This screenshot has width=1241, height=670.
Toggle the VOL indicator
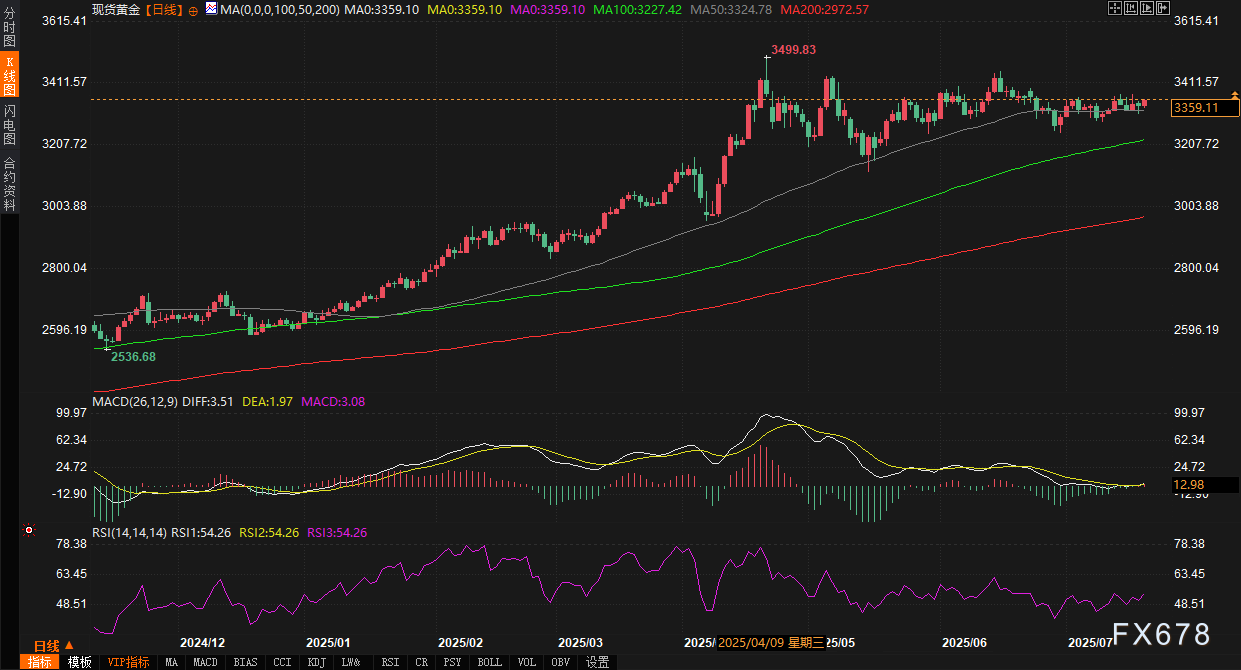click(x=527, y=662)
